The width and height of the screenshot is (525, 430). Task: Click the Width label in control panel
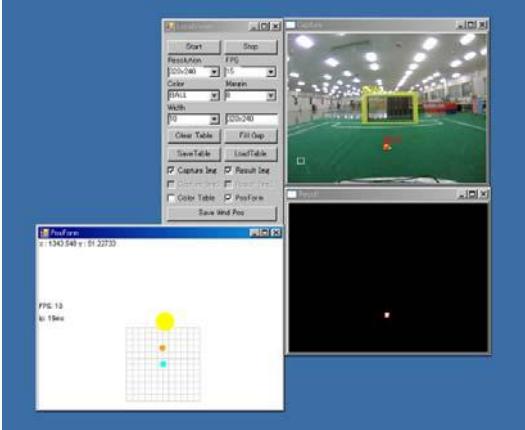pyautogui.click(x=176, y=108)
